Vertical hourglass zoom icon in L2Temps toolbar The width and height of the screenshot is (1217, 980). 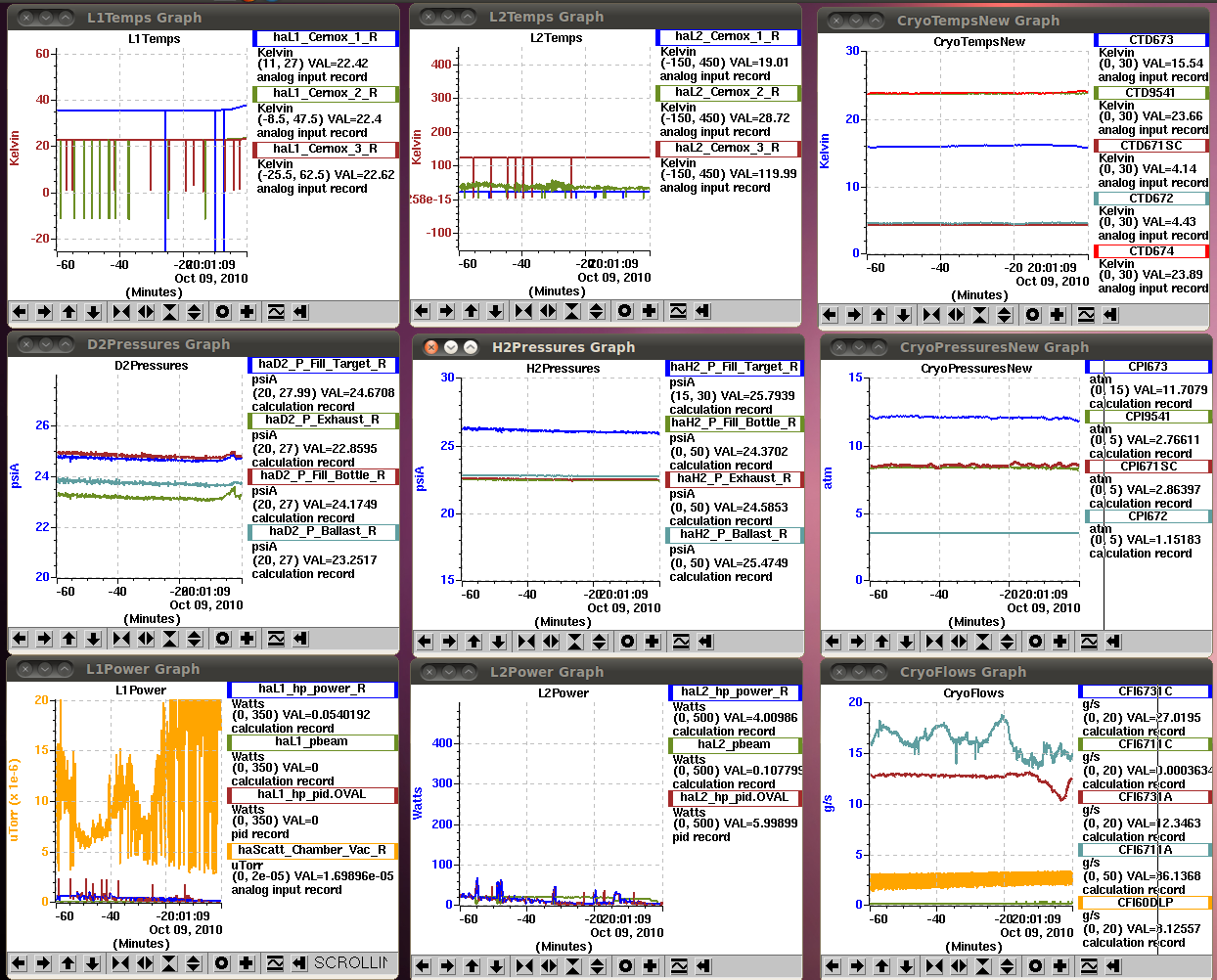click(572, 311)
